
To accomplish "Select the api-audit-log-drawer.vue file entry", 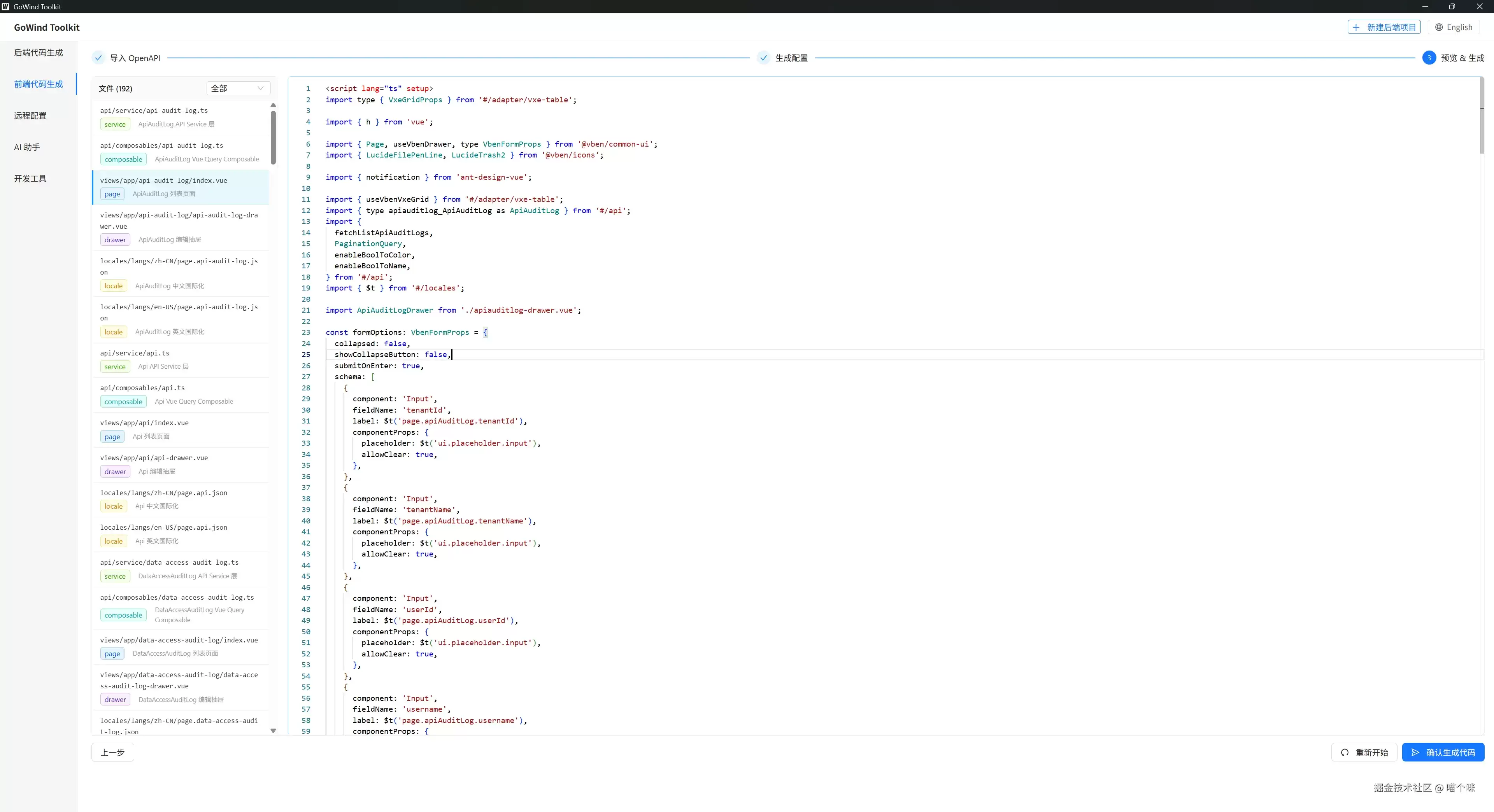I will pos(181,227).
